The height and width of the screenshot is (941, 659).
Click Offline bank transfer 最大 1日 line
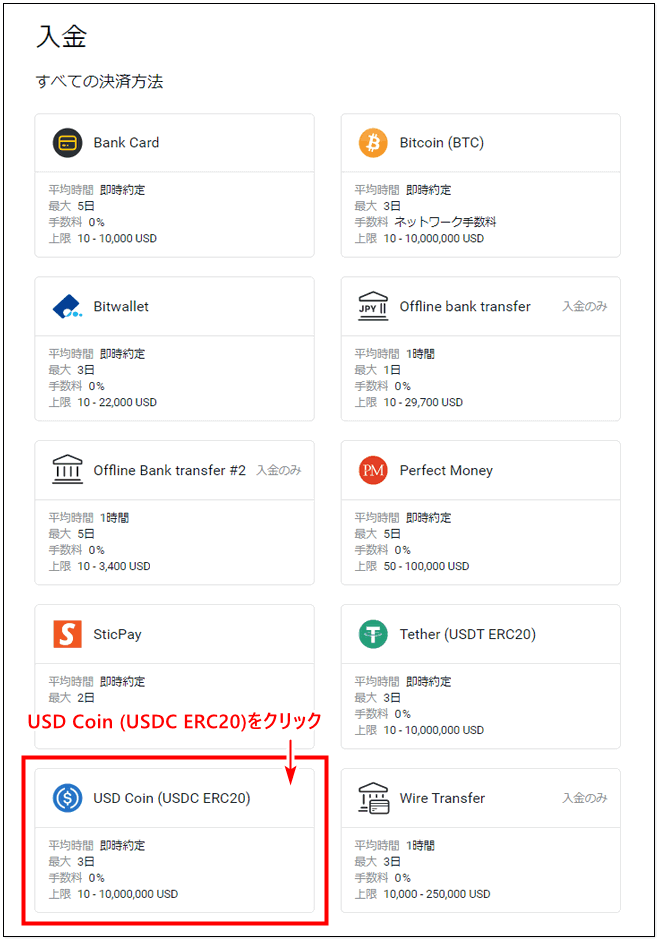[378, 370]
